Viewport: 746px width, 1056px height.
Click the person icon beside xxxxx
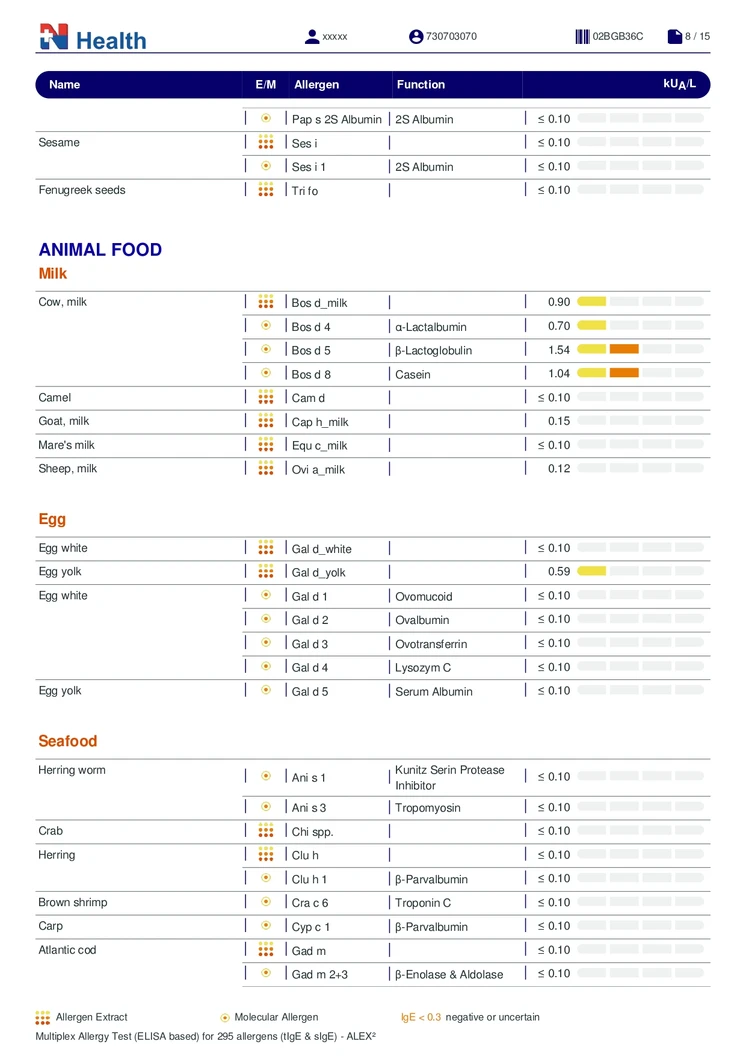pyautogui.click(x=312, y=37)
